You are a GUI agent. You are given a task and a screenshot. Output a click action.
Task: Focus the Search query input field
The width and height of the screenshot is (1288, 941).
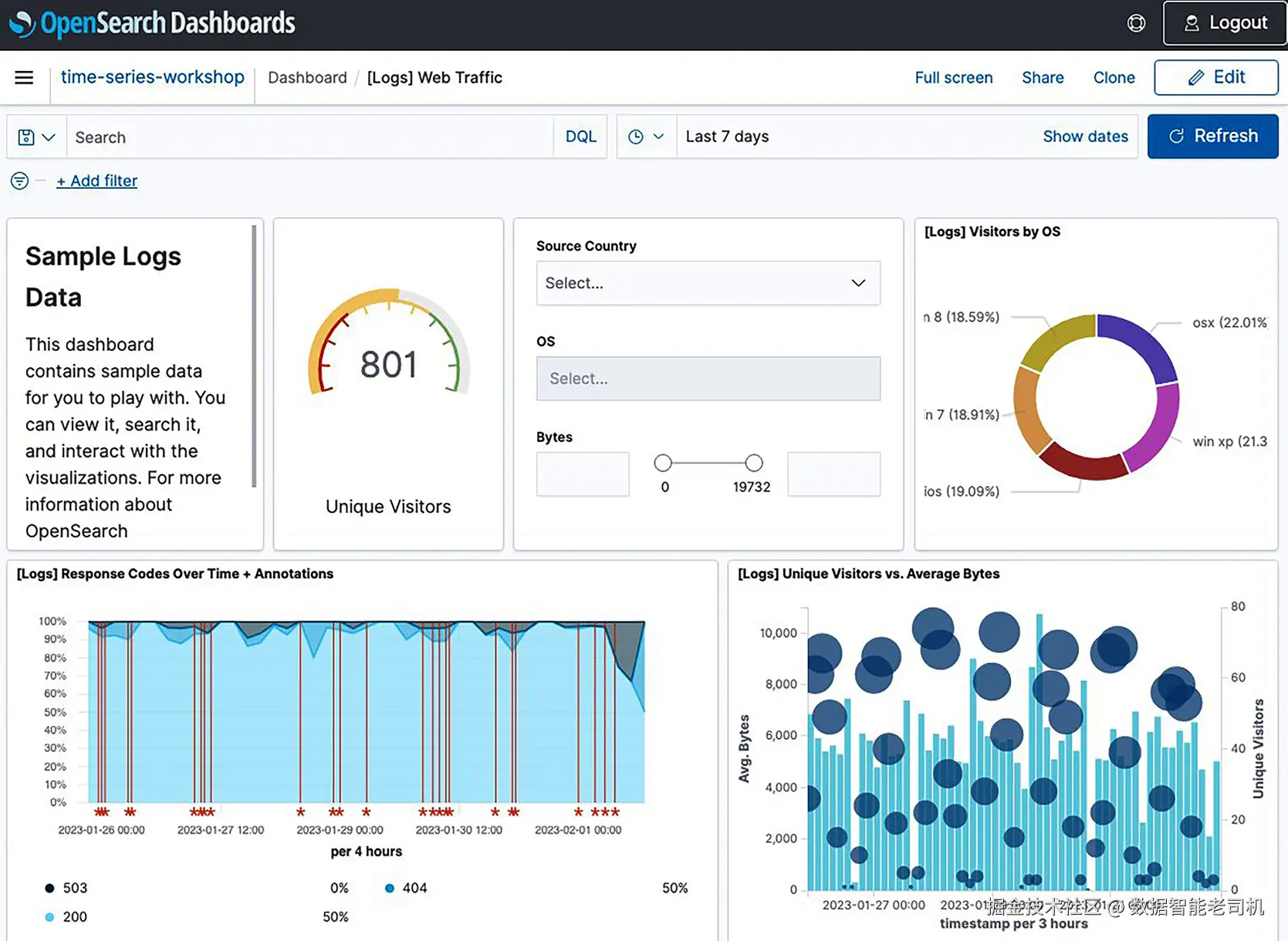pyautogui.click(x=309, y=137)
